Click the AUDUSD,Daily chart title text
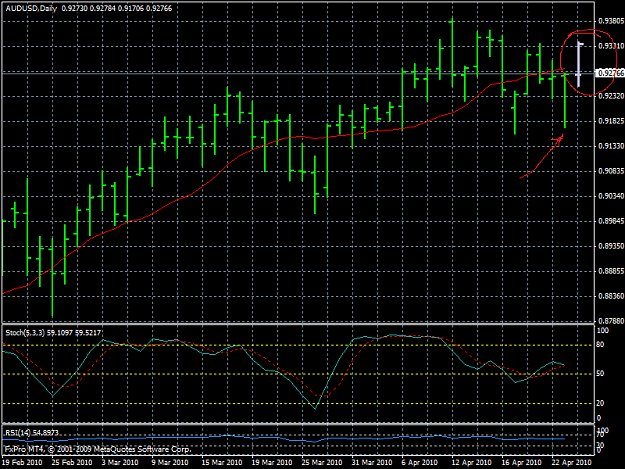This screenshot has height=469, width=625. [31, 8]
